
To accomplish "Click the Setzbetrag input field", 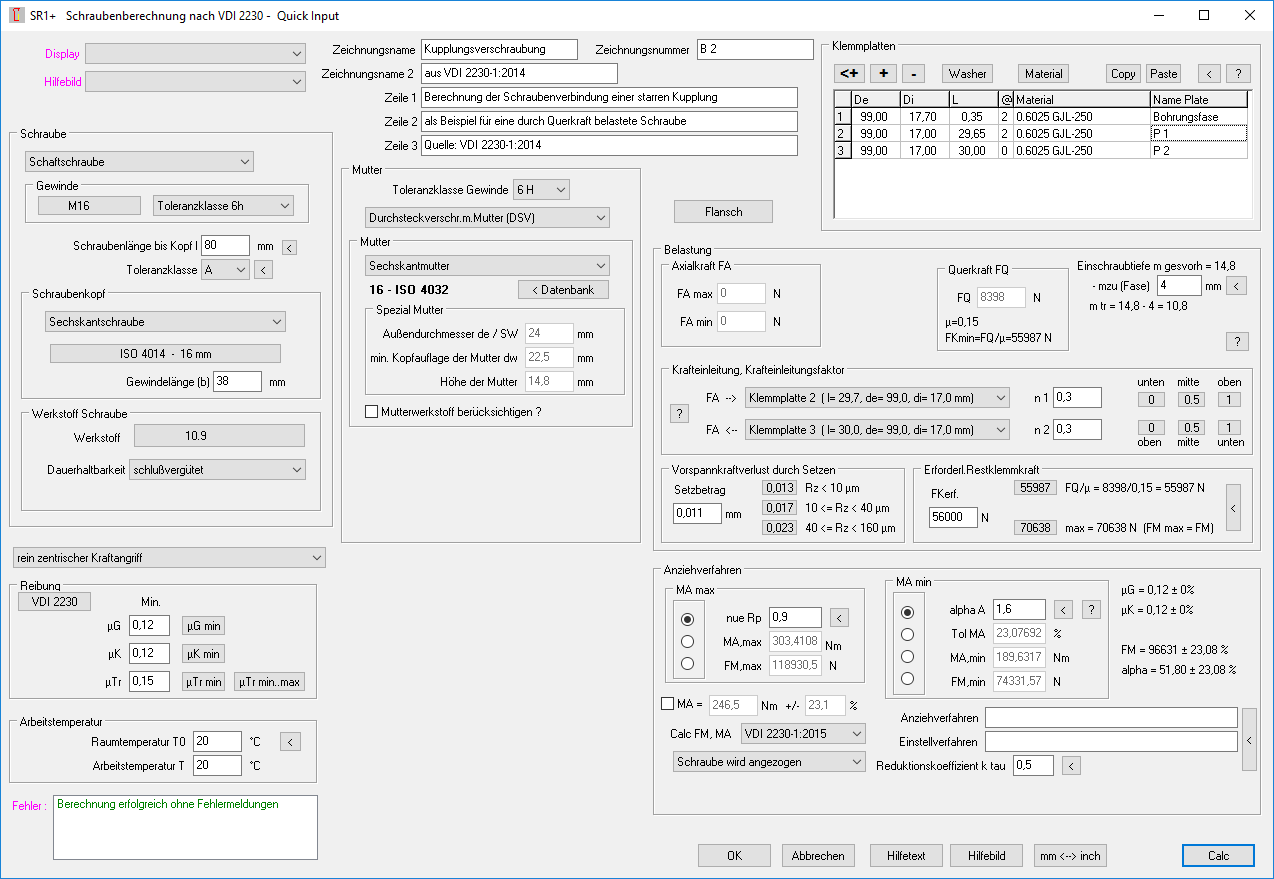I will [697, 513].
